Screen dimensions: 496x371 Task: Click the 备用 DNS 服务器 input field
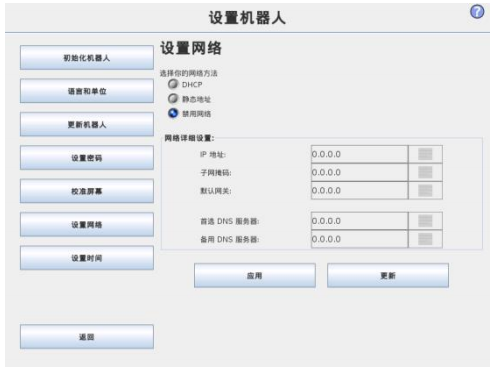359,239
